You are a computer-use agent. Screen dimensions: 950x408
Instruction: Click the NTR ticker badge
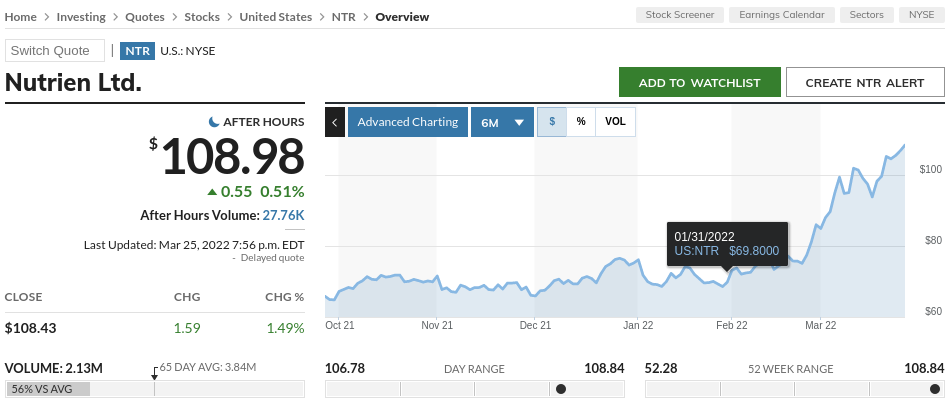tap(137, 51)
